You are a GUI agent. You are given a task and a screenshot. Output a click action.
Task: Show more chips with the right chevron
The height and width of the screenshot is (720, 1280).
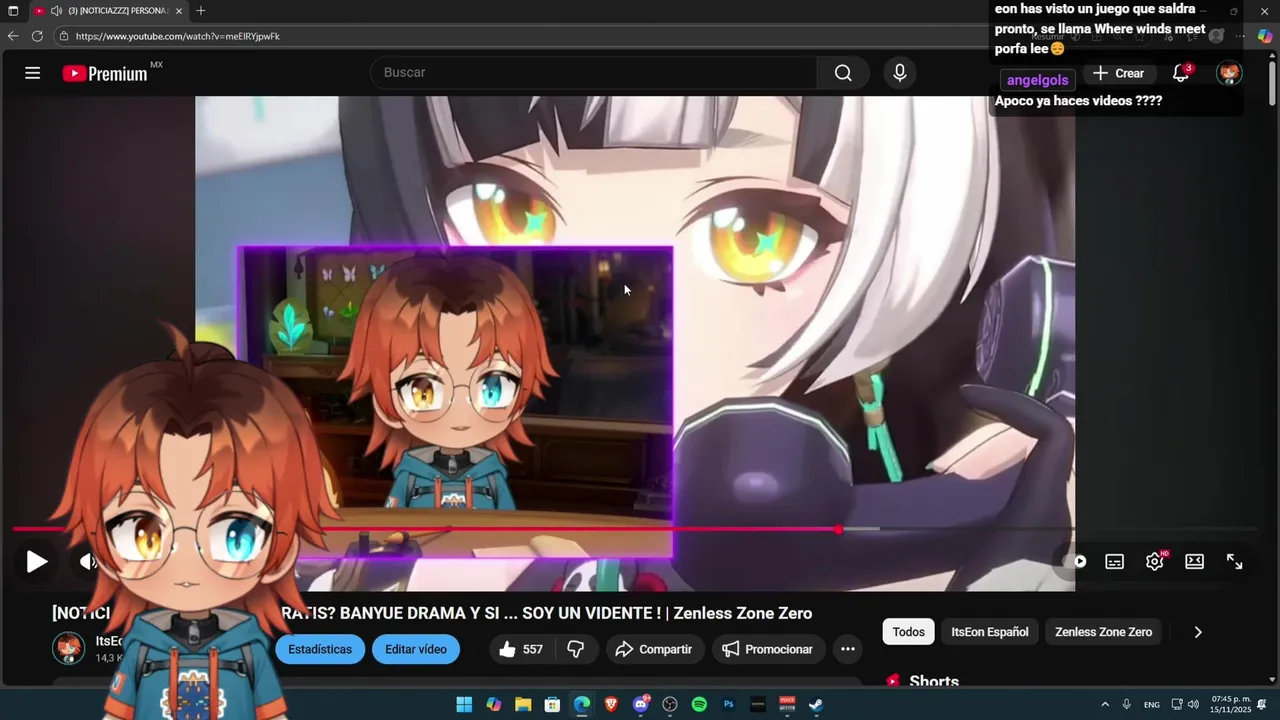pos(1198,632)
